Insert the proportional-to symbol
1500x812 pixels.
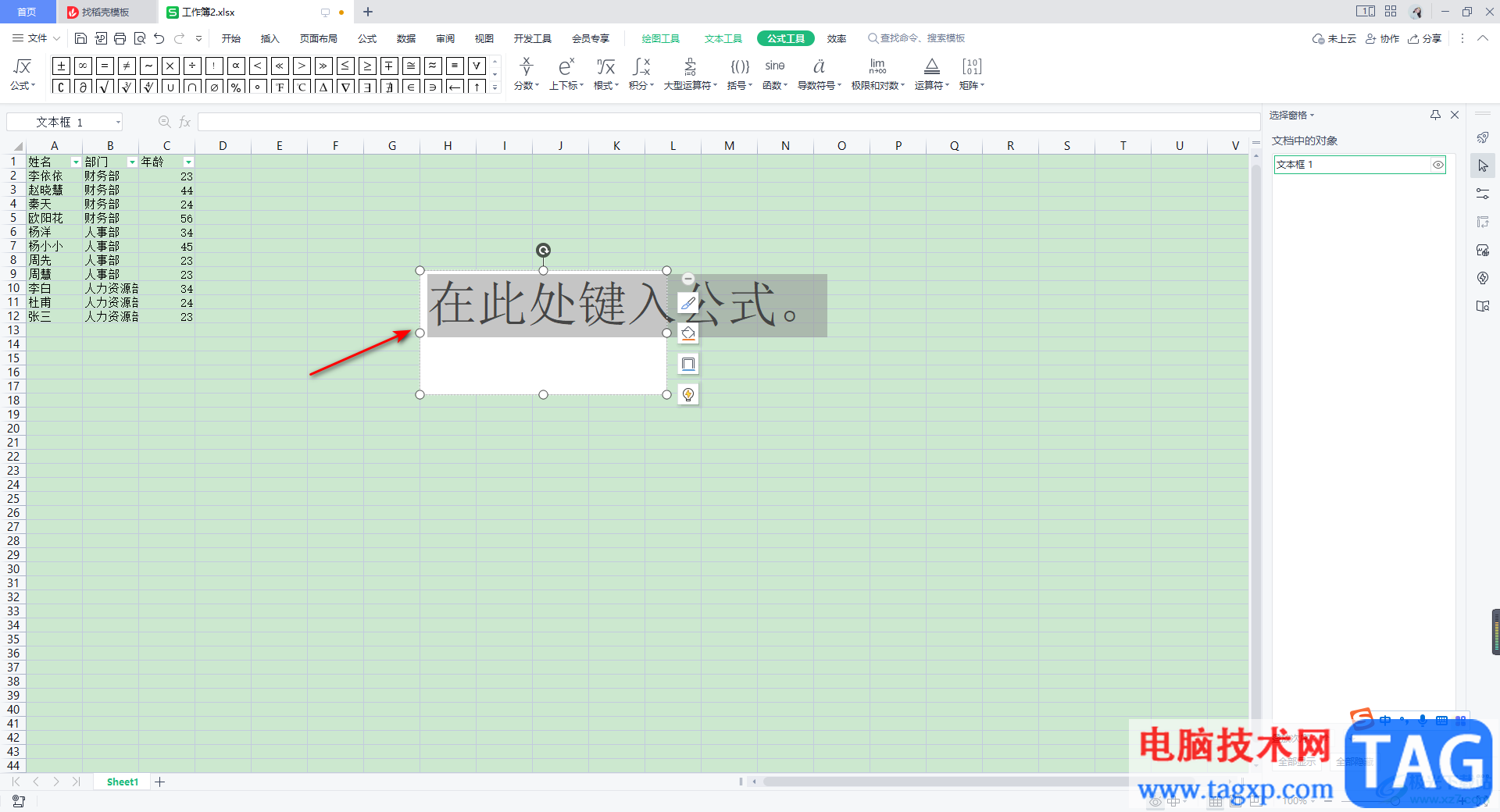click(x=236, y=66)
